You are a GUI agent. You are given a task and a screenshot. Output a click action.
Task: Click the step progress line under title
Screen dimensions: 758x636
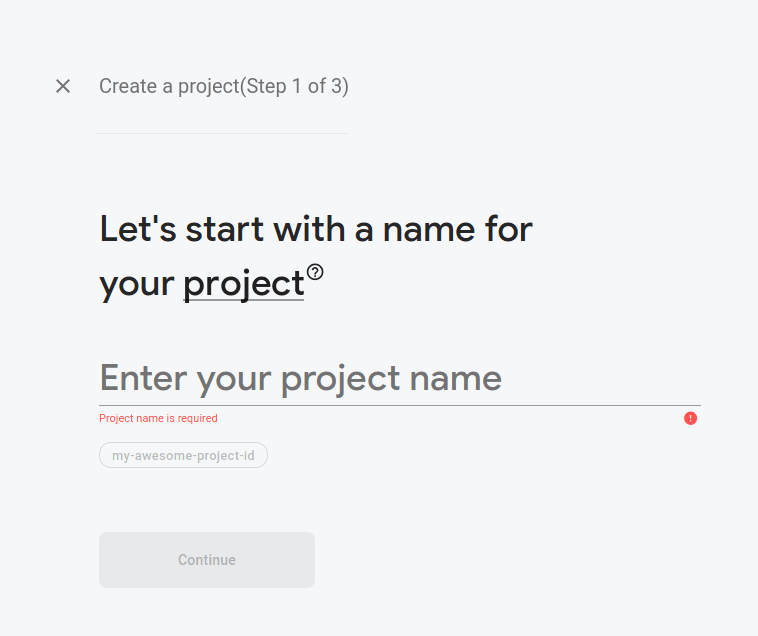click(222, 133)
